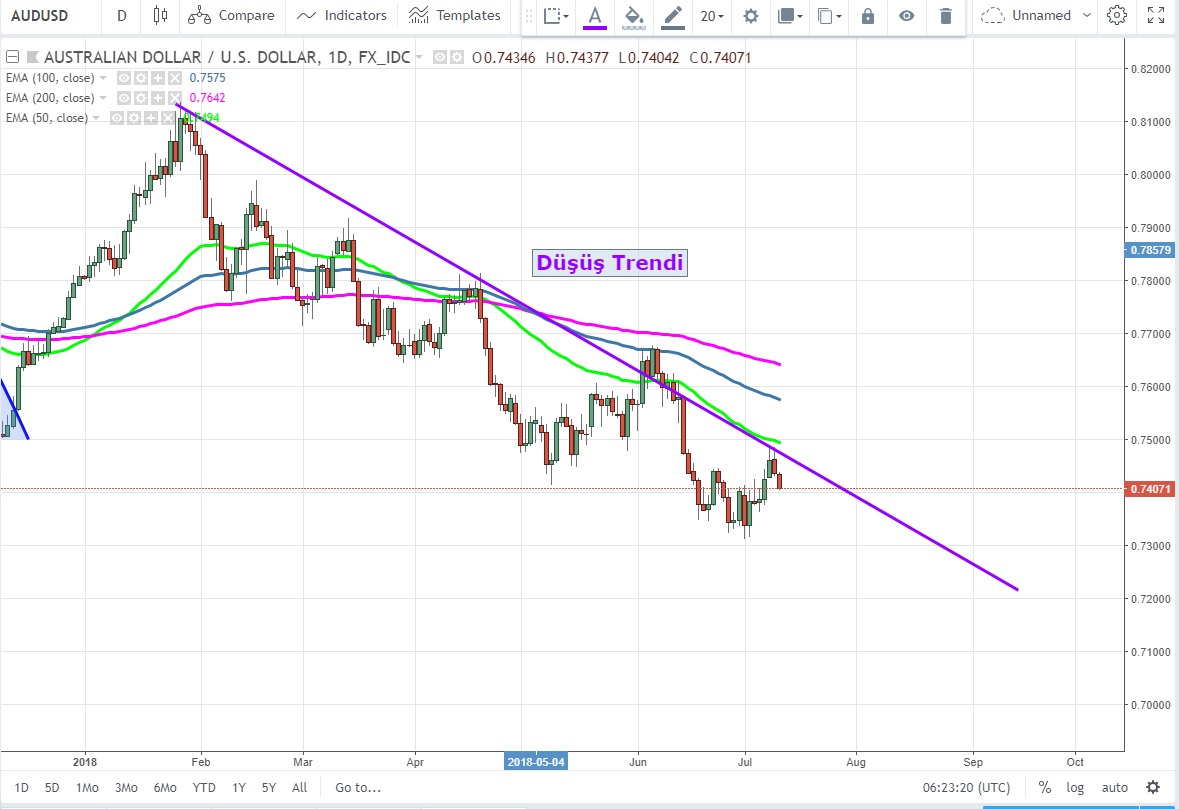Open chart properties gear at top right
The width and height of the screenshot is (1179, 809).
point(1117,15)
